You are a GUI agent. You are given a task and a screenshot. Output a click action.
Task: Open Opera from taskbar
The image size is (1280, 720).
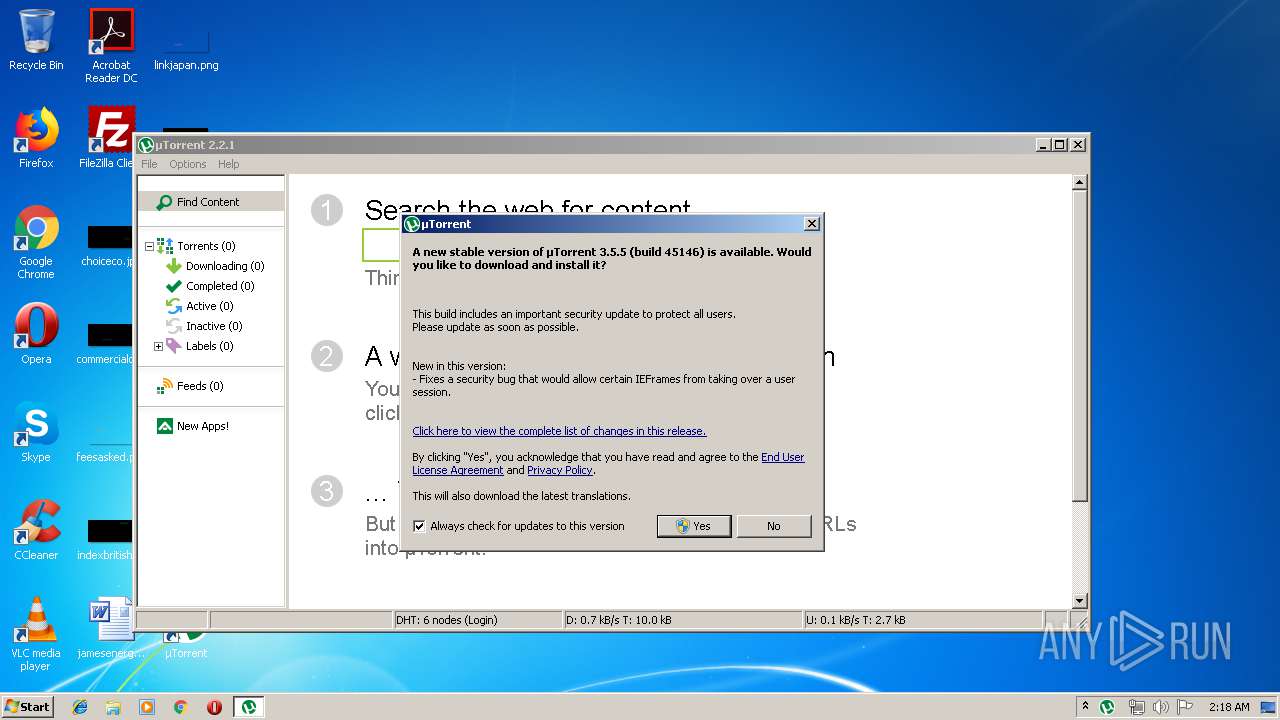tap(214, 707)
